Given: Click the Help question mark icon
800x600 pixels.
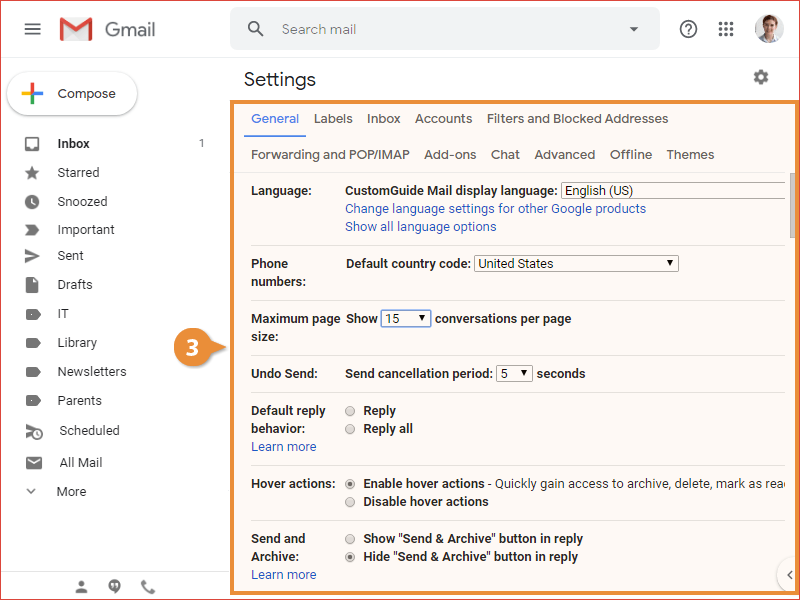Looking at the screenshot, I should 688,29.
